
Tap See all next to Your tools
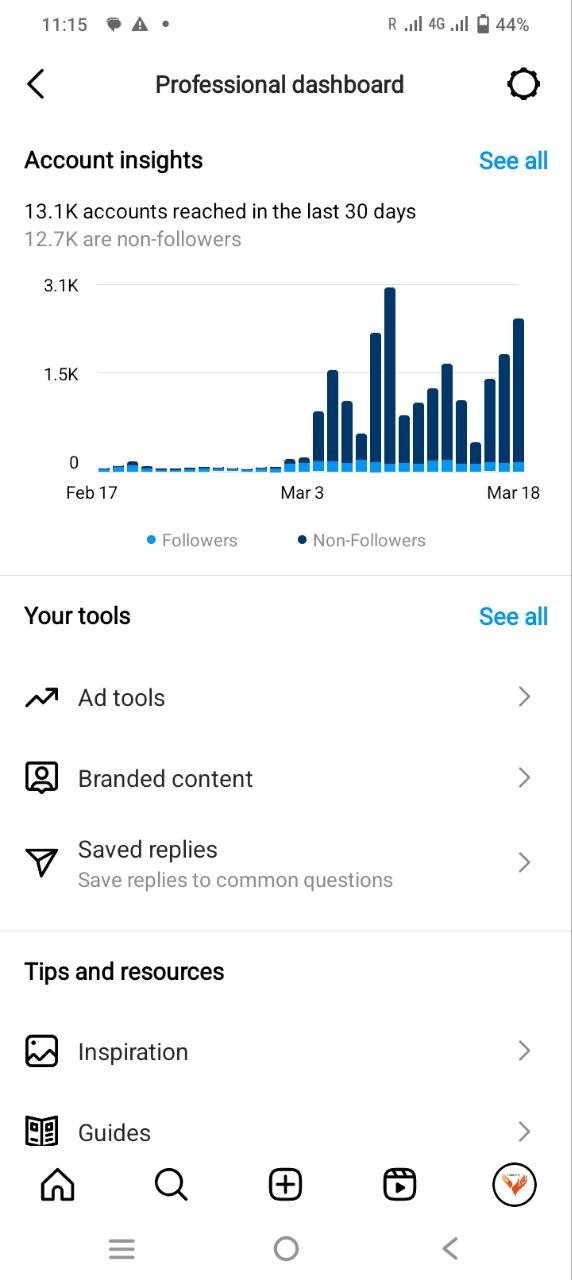[513, 616]
